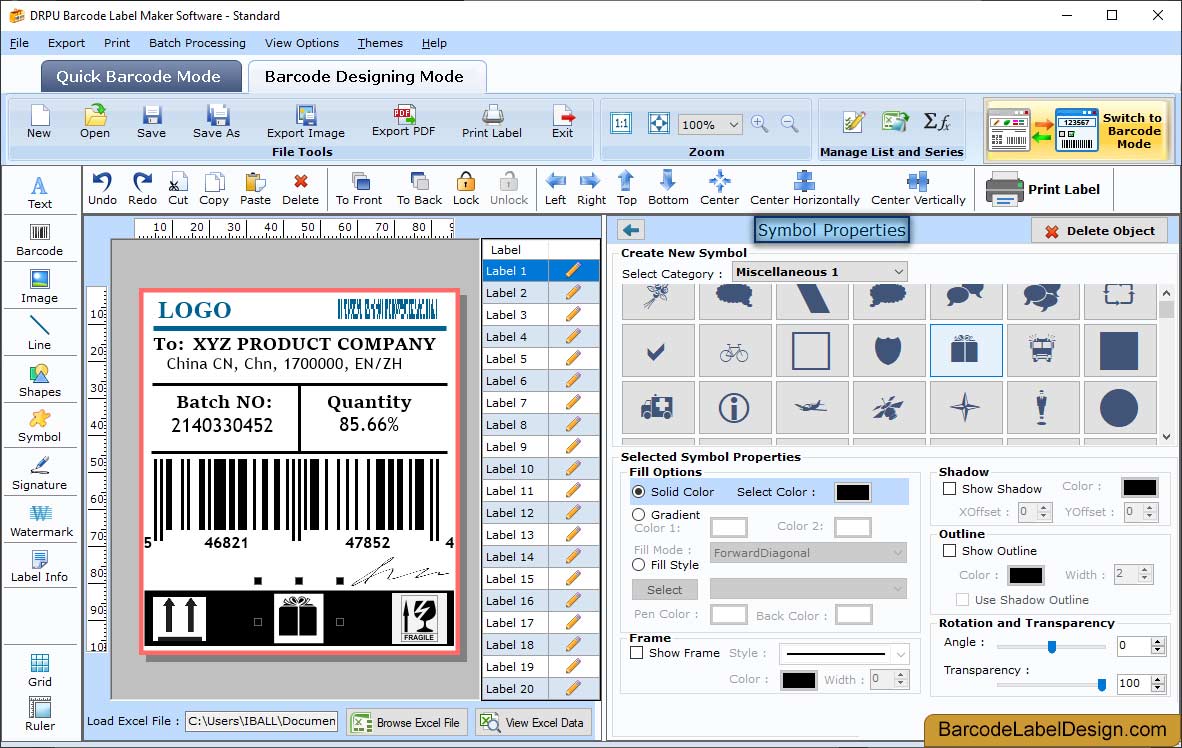
Task: Click Export PDF icon
Action: (403, 121)
